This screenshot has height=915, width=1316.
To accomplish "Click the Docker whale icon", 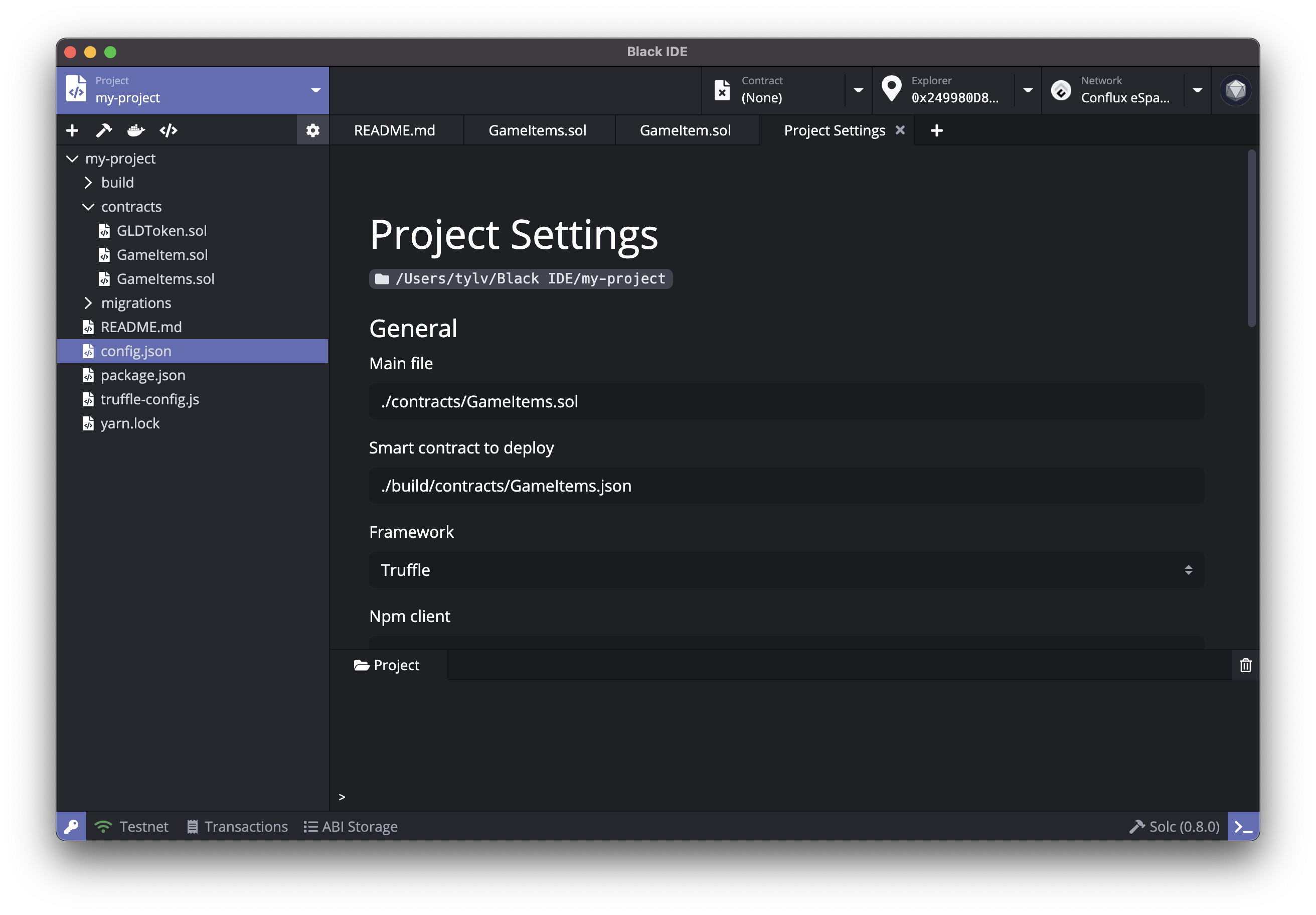I will (x=136, y=131).
